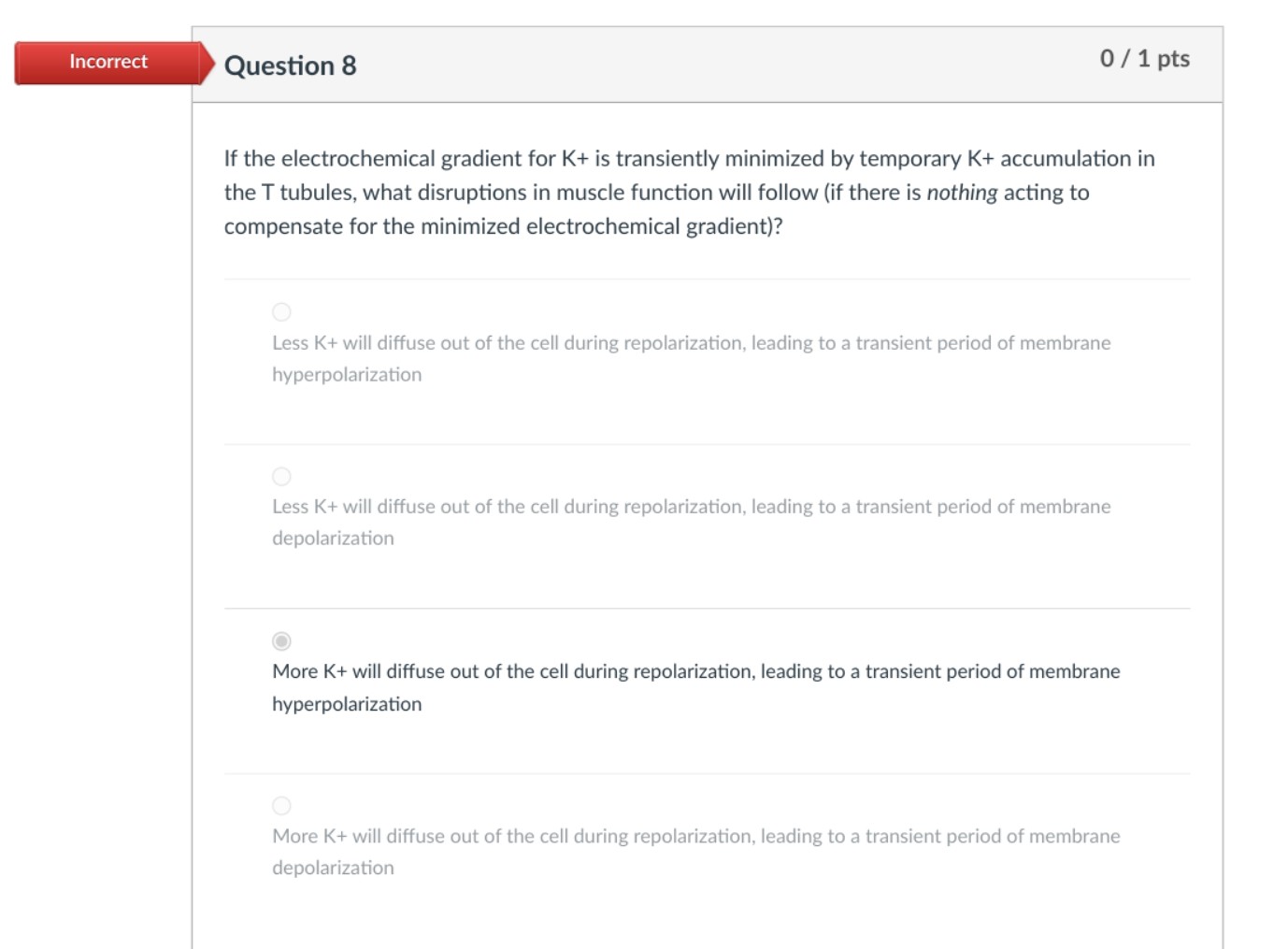Click the word 'hyperpolarization' in the first answer
1288x949 pixels.
tap(346, 374)
